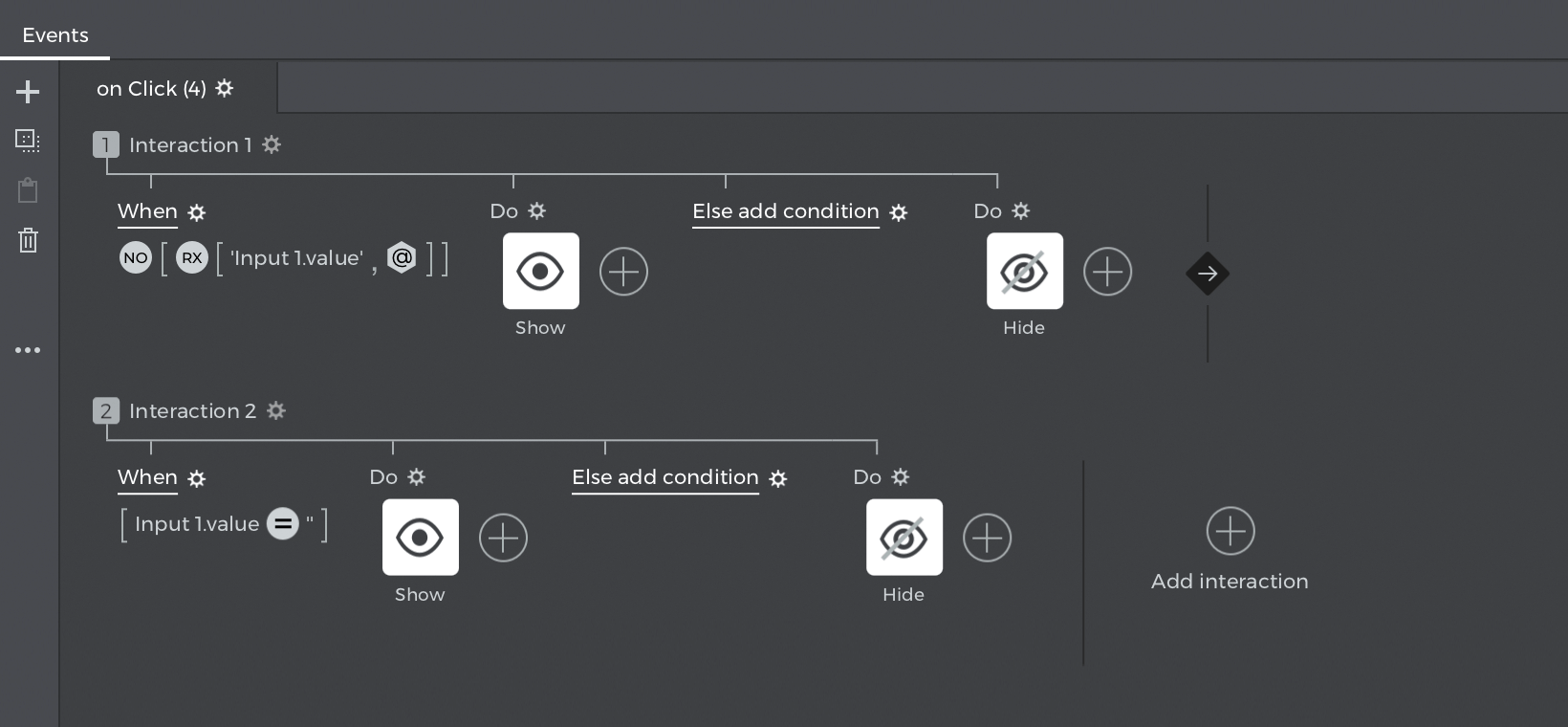Open settings gear next to Interaction 1
The image size is (1568, 727).
point(272,144)
